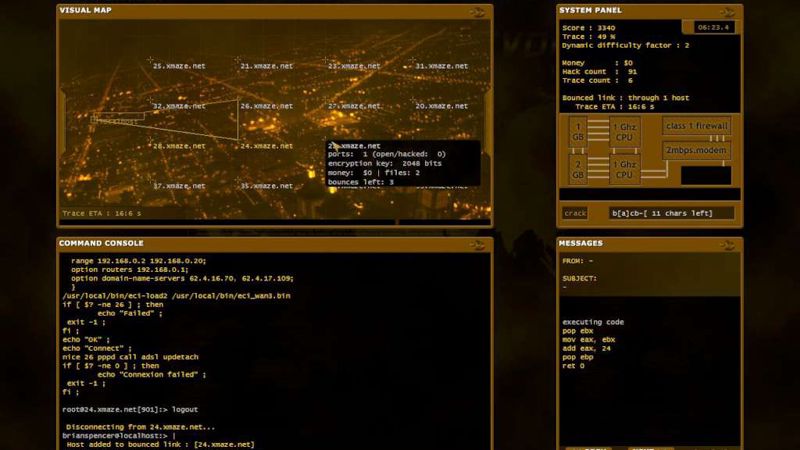The height and width of the screenshot is (450, 800).
Task: Click the empty black hardware slot
Action: pos(706,175)
